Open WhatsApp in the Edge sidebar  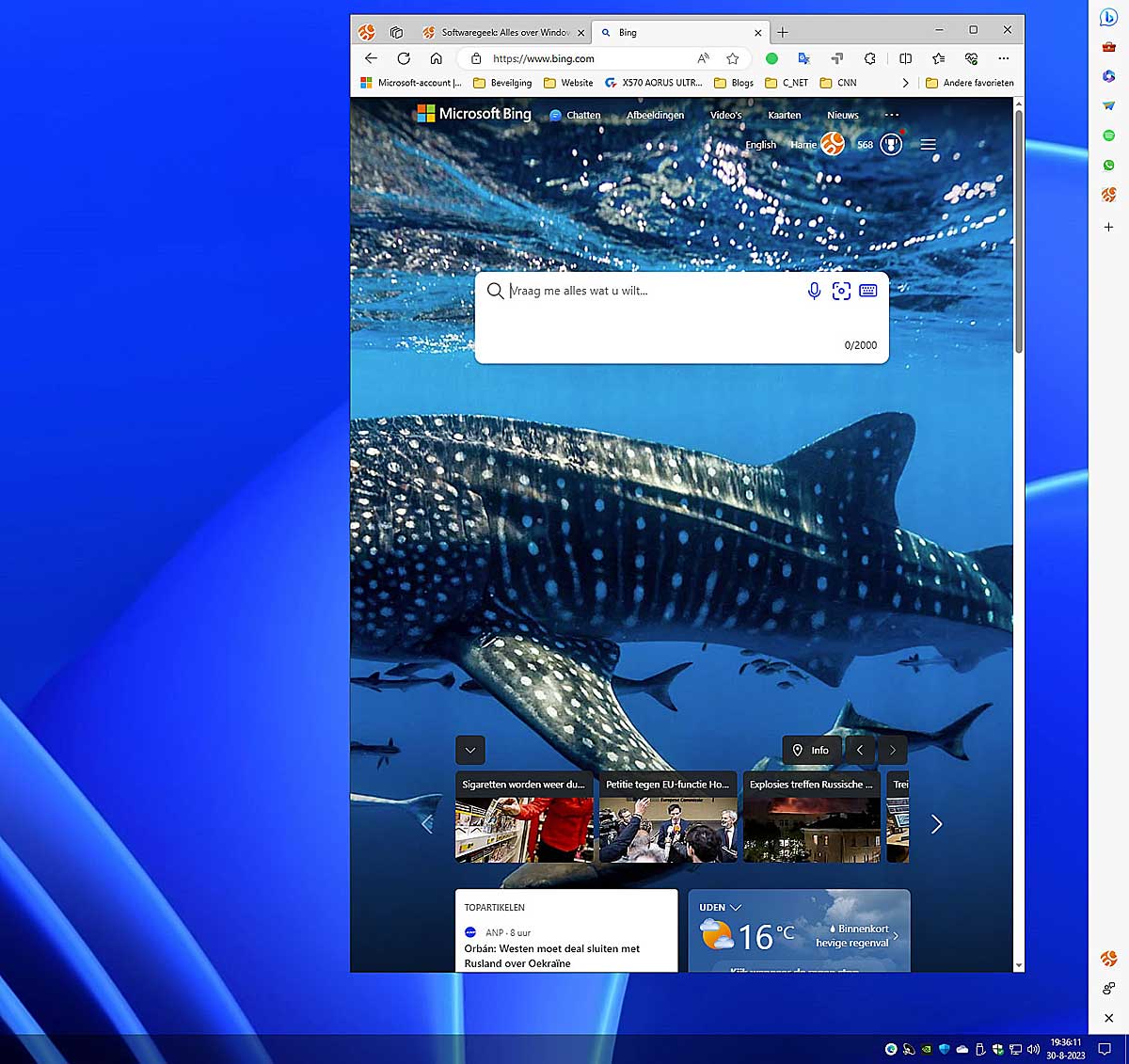pyautogui.click(x=1109, y=166)
